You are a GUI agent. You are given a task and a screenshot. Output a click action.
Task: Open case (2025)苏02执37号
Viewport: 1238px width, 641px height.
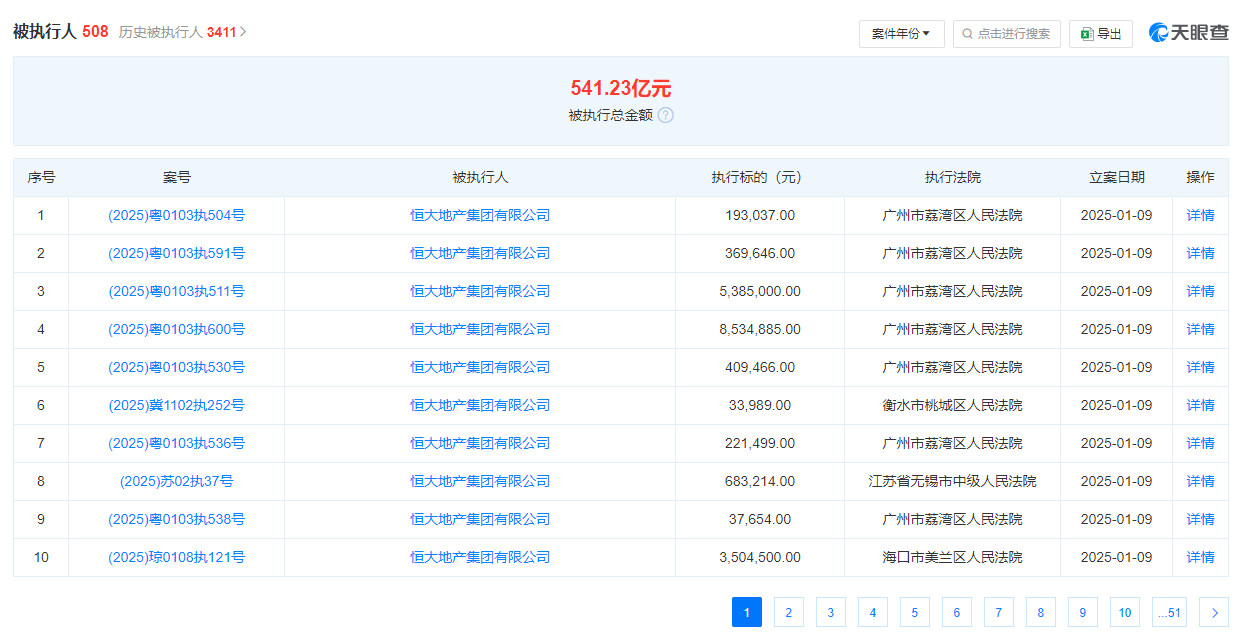[177, 481]
